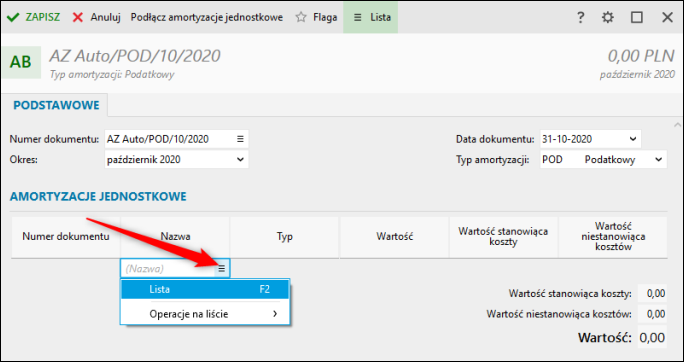Click the Wartość niestanowiąca kosztów total value
The height and width of the screenshot is (362, 684).
point(652,314)
